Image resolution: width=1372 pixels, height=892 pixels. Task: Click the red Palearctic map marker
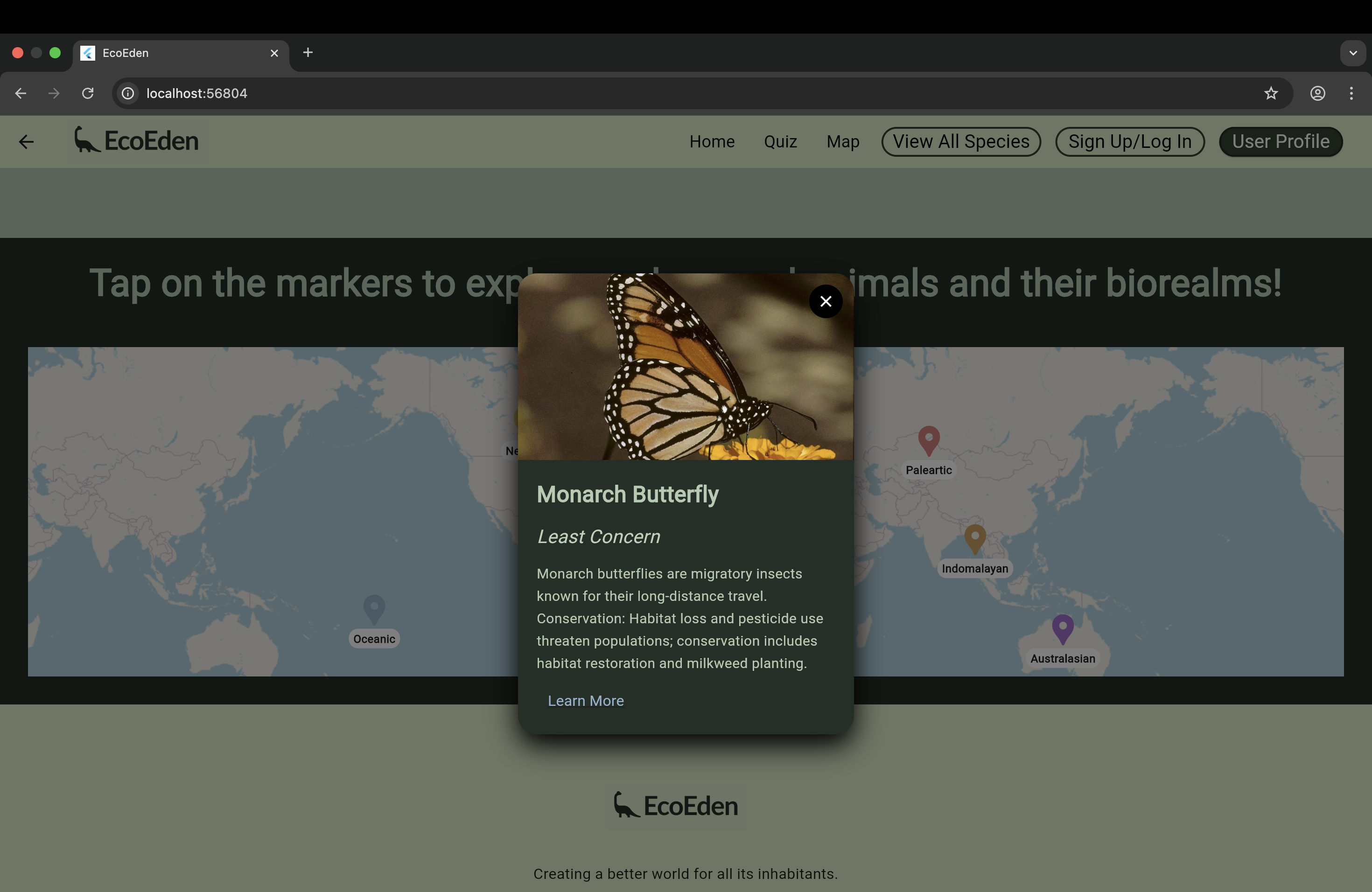click(x=928, y=439)
